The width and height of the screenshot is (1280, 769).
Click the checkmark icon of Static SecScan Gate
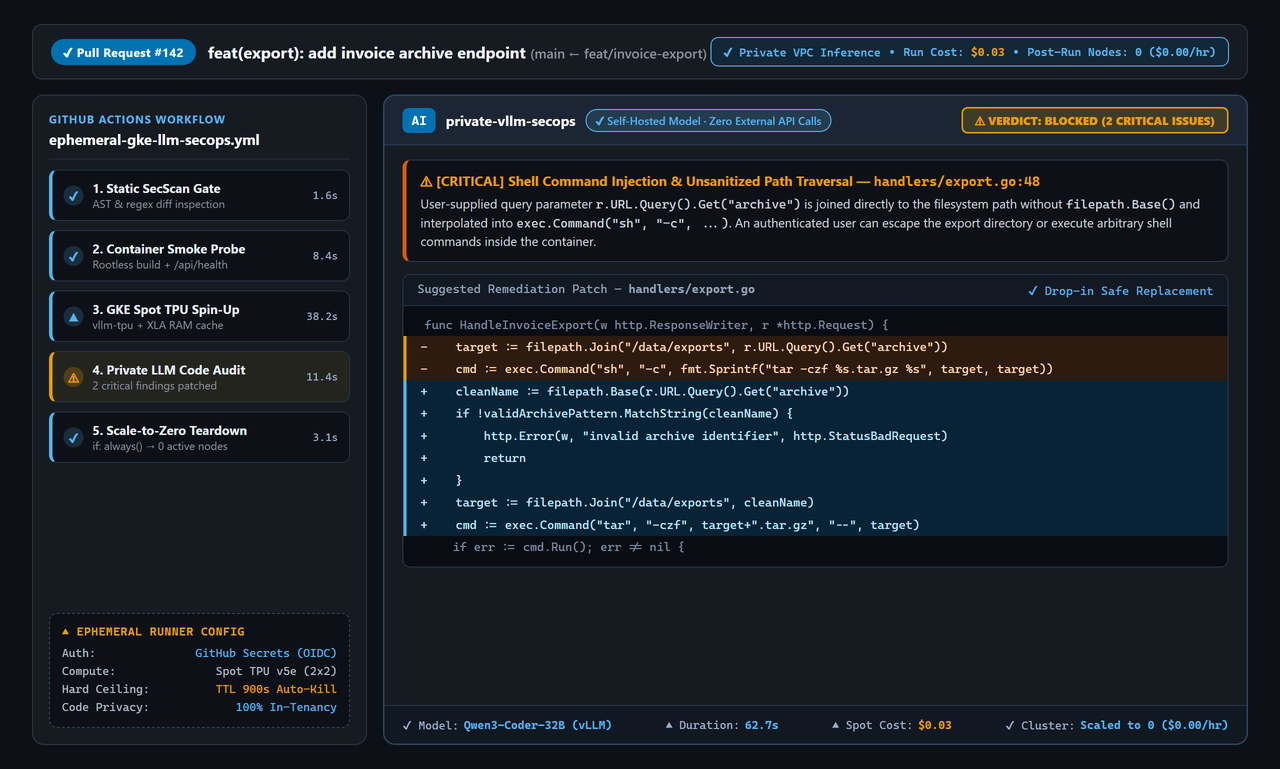[x=73, y=196]
